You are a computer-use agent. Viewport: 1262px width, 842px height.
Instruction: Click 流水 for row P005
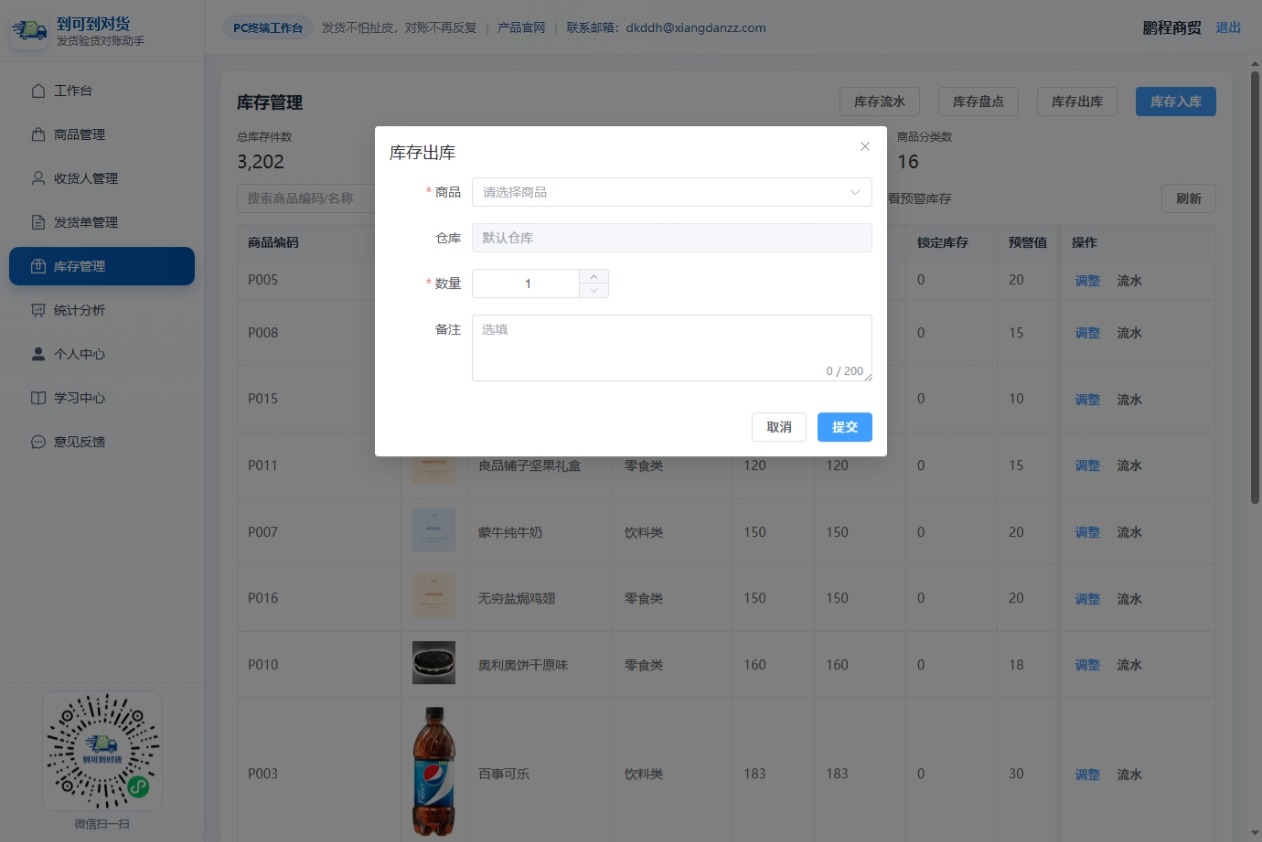tap(1129, 281)
